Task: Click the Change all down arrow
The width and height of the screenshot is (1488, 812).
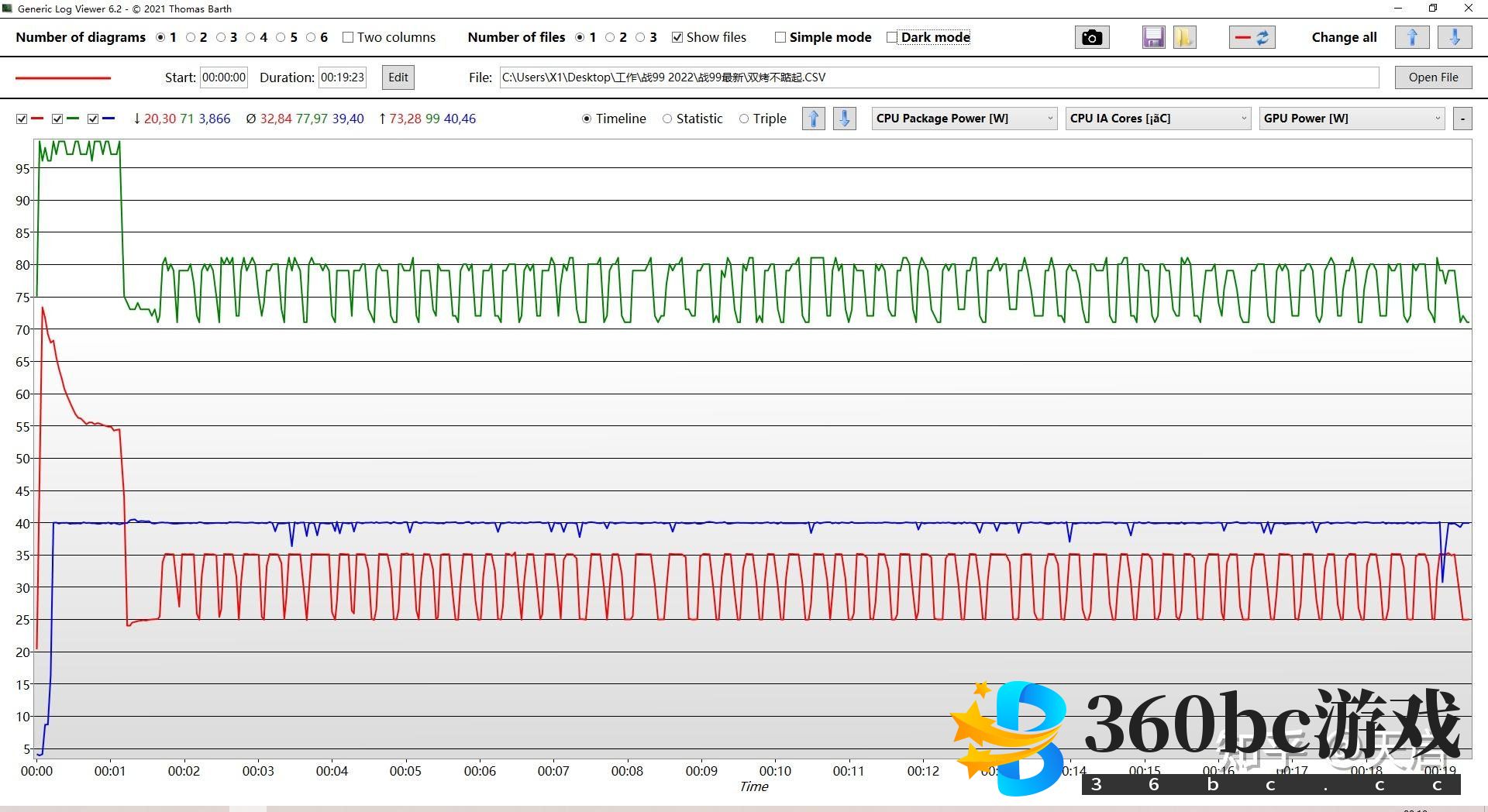Action: 1454,37
